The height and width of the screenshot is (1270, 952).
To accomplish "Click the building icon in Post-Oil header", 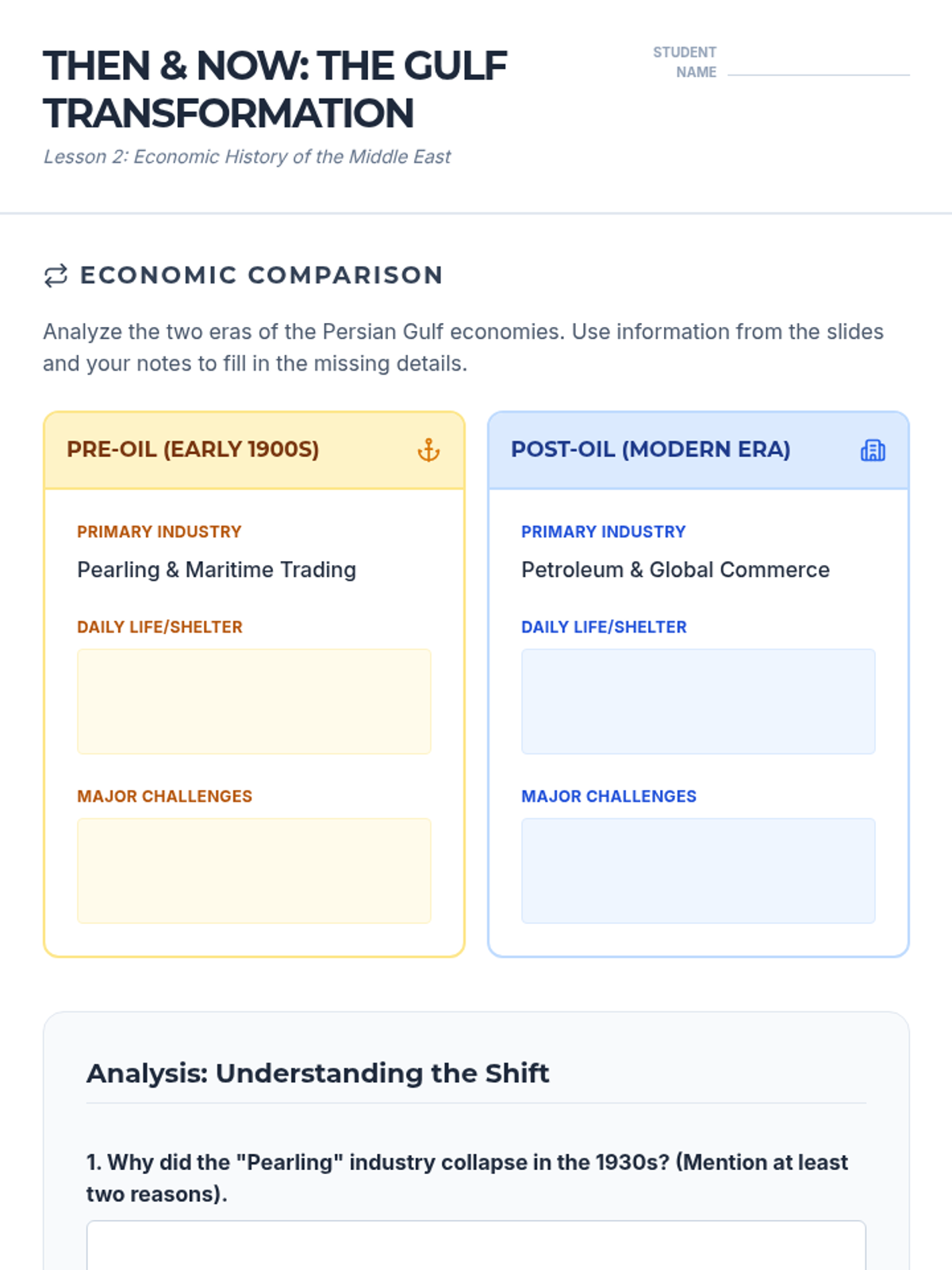I will (873, 450).
